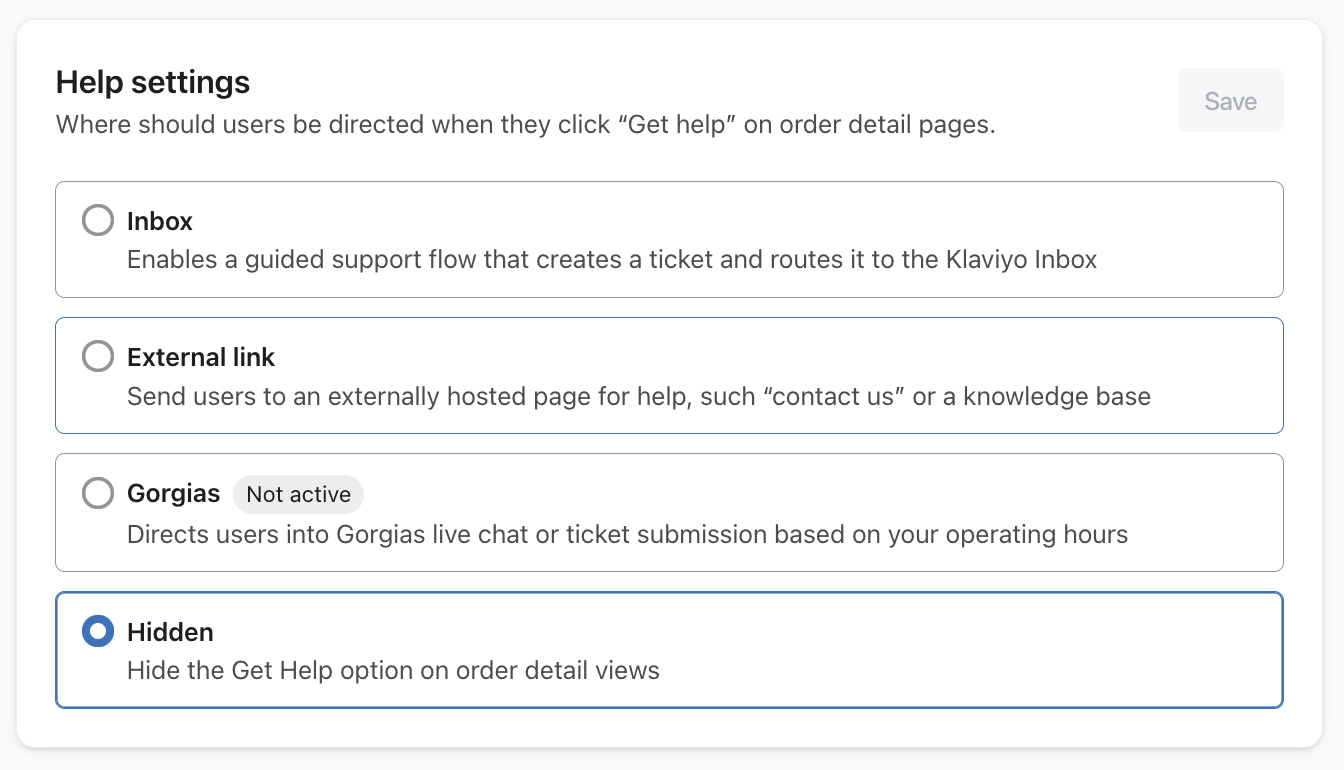Select the Inbox radio button

pos(97,220)
